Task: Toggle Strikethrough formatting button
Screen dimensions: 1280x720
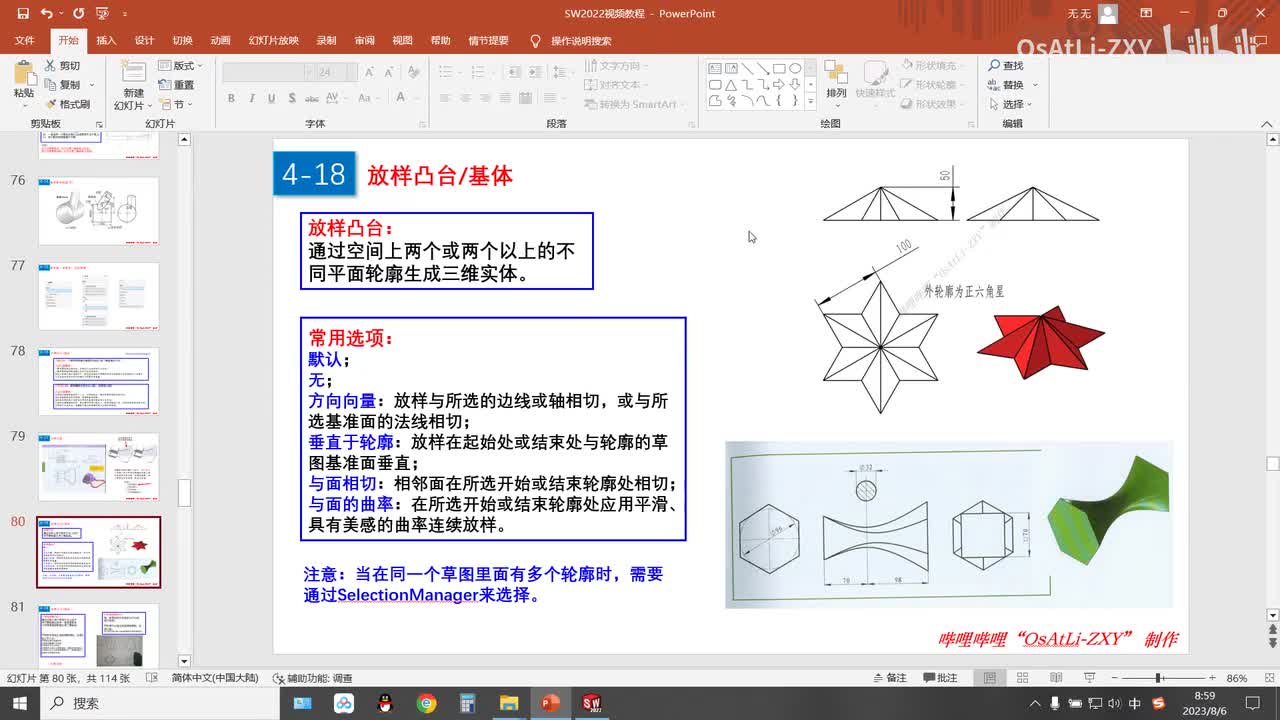Action: click(x=312, y=98)
